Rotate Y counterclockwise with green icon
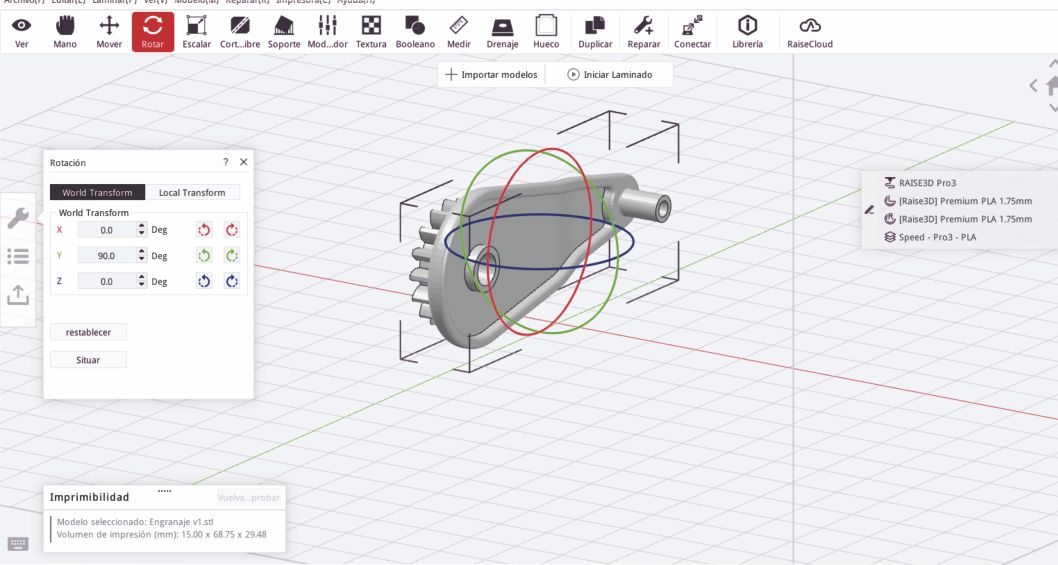Image resolution: width=1058 pixels, height=565 pixels. [x=204, y=256]
